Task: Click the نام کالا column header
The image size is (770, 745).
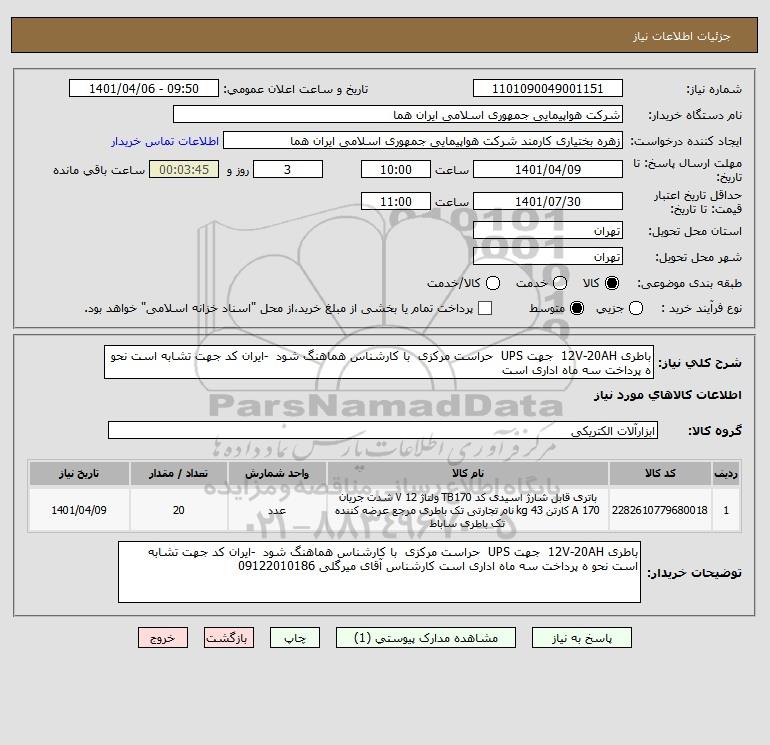Action: coord(468,473)
